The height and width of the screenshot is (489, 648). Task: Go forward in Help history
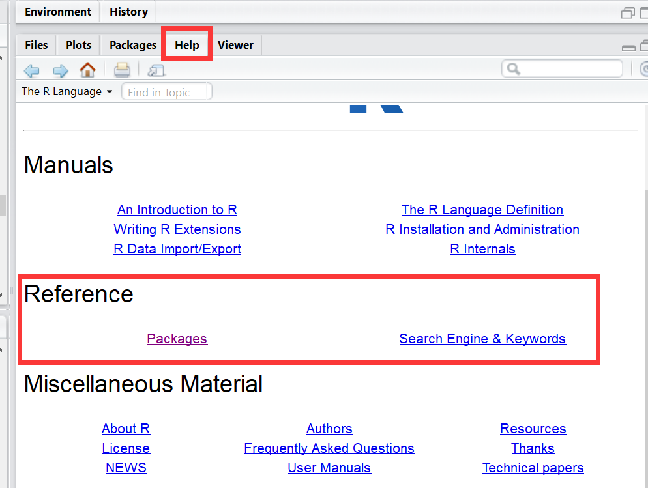tap(60, 71)
